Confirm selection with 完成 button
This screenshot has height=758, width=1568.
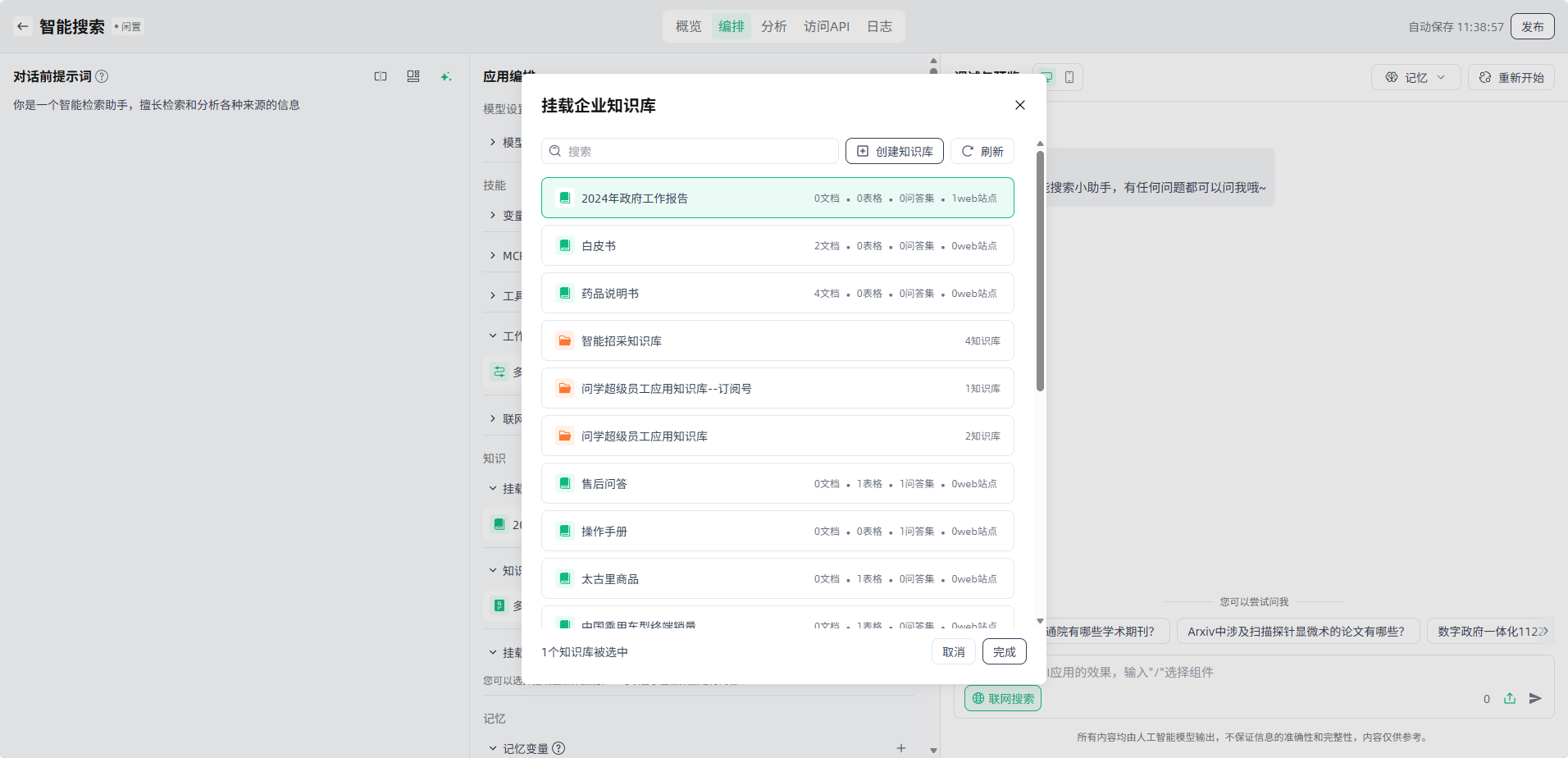click(x=1004, y=651)
